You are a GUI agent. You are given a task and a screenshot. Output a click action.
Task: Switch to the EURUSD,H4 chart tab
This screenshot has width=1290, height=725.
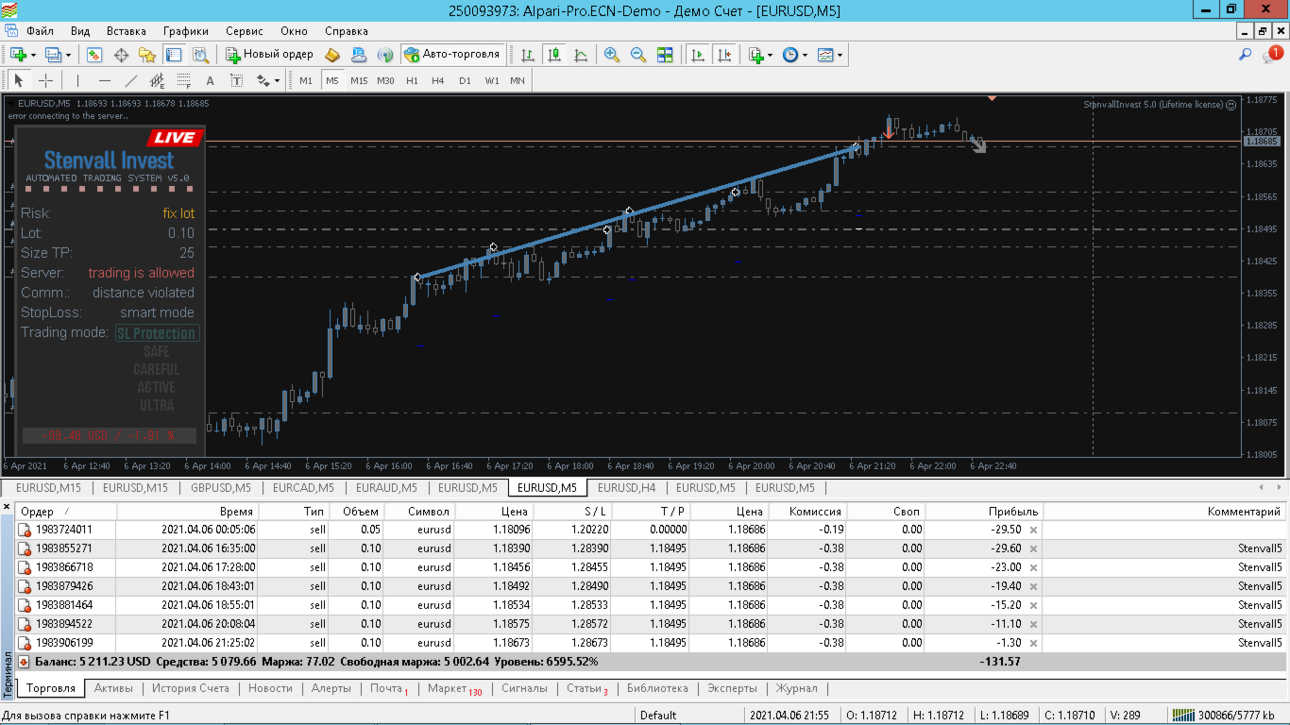pyautogui.click(x=626, y=488)
